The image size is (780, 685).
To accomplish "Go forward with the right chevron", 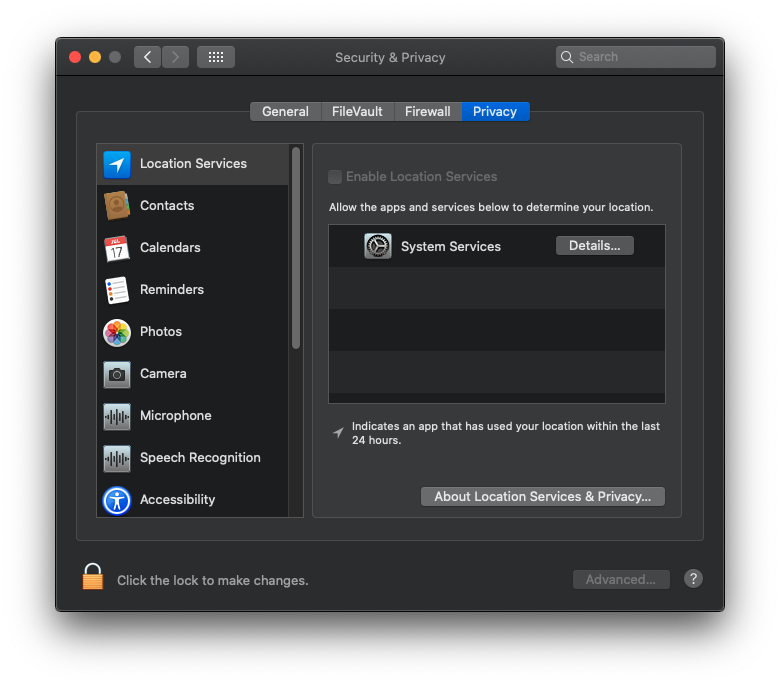I will [x=176, y=57].
